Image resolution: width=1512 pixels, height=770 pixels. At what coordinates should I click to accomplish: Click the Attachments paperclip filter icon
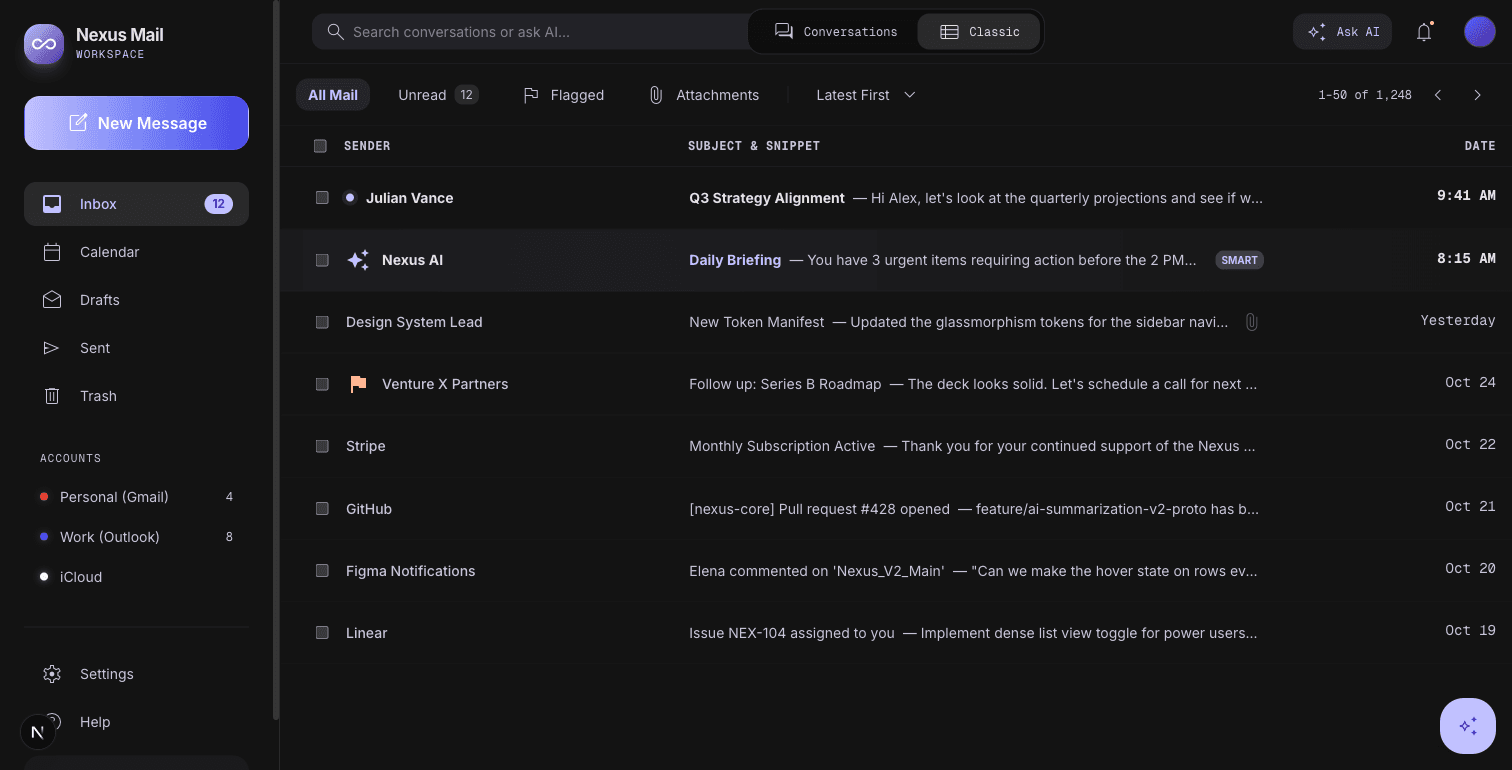click(656, 95)
